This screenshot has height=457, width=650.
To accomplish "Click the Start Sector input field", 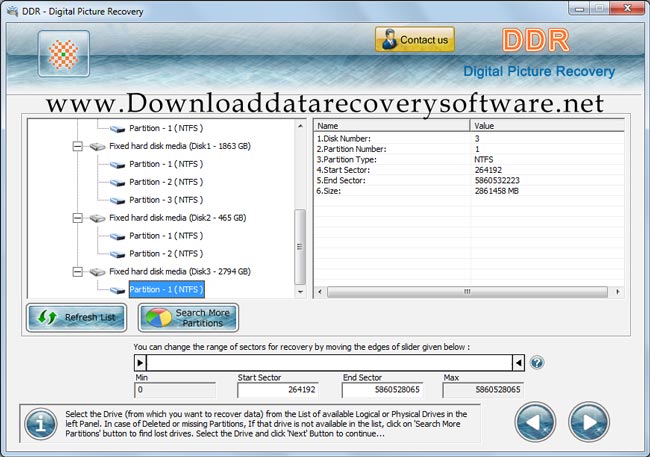I will click(278, 390).
